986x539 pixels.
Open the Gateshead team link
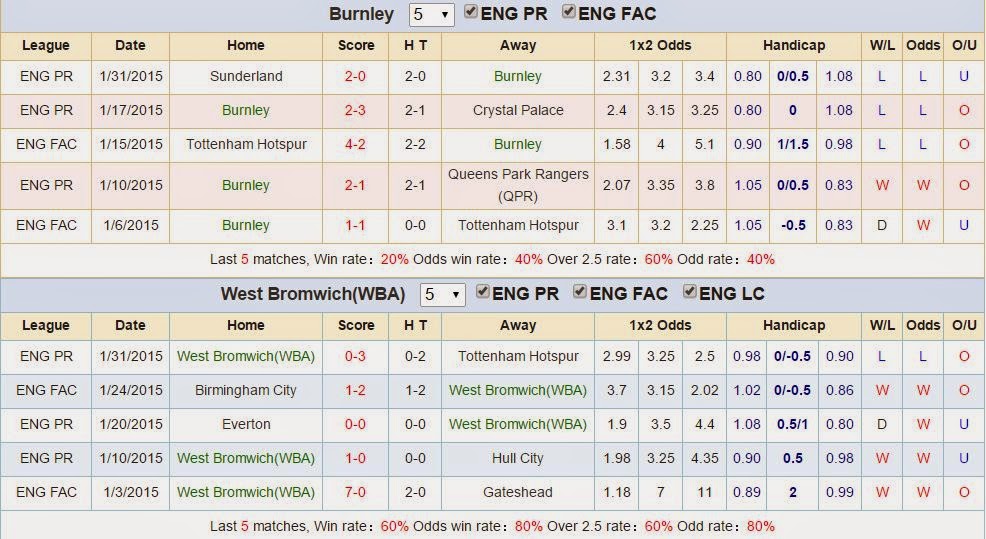click(x=518, y=492)
